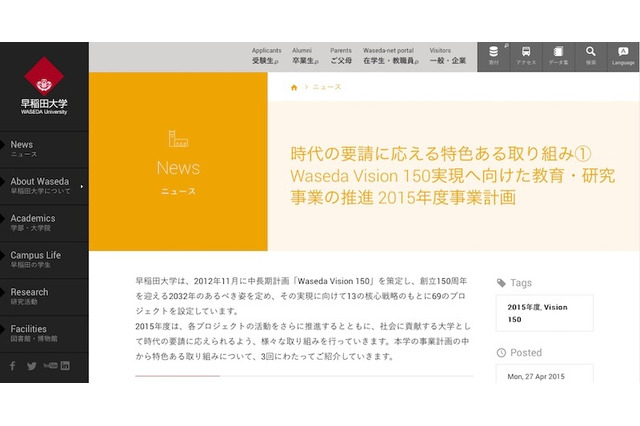Open the donation (寄付) icon
Image resolution: width=640 pixels, height=426 pixels.
pyautogui.click(x=493, y=57)
